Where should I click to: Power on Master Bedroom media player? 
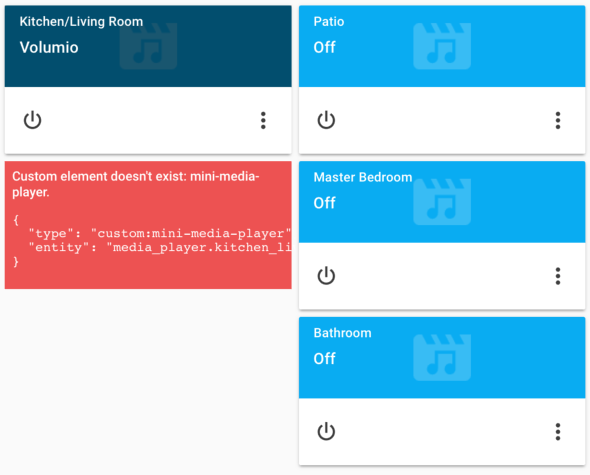pos(326,276)
